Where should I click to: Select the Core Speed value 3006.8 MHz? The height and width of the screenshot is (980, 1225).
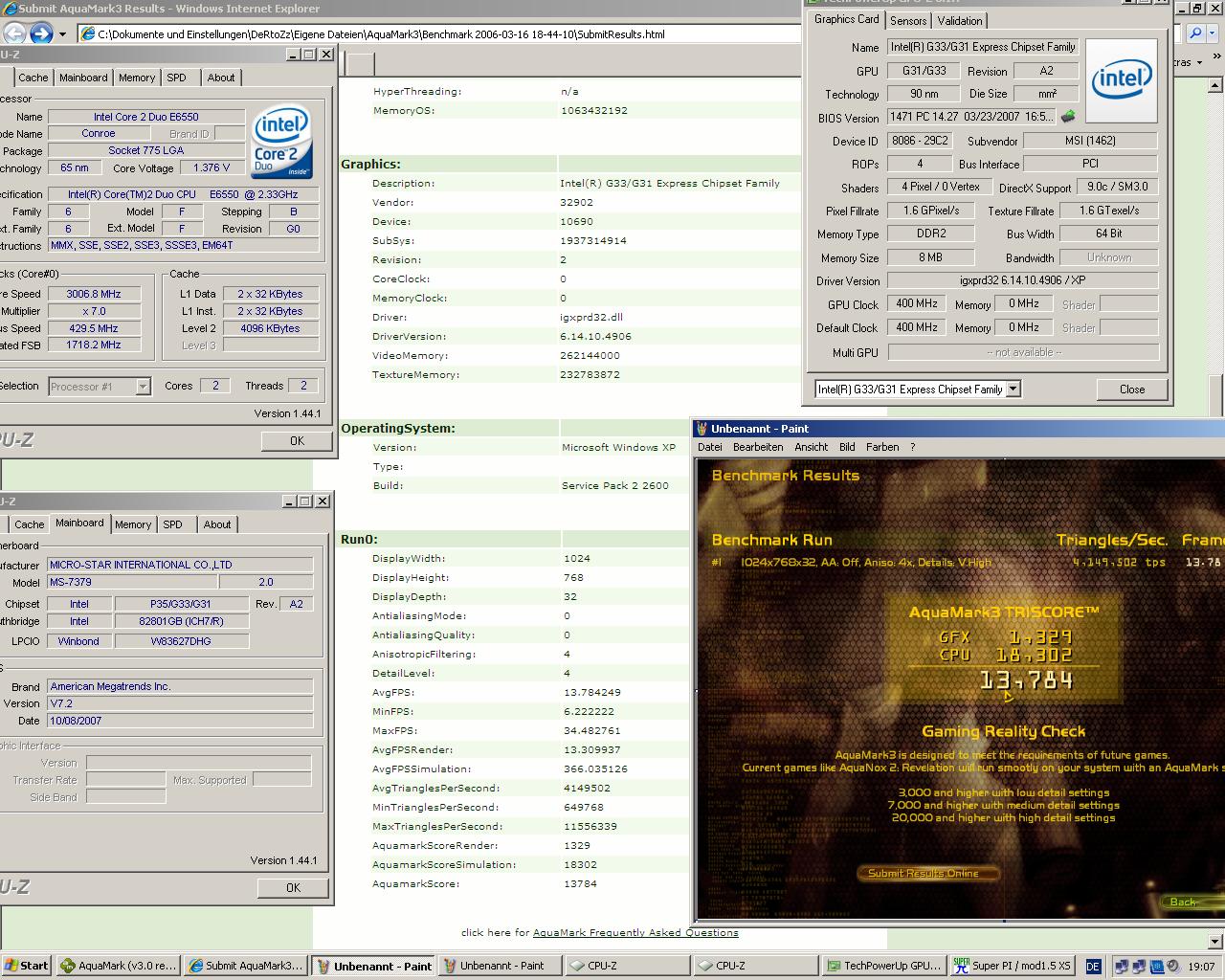pos(94,294)
